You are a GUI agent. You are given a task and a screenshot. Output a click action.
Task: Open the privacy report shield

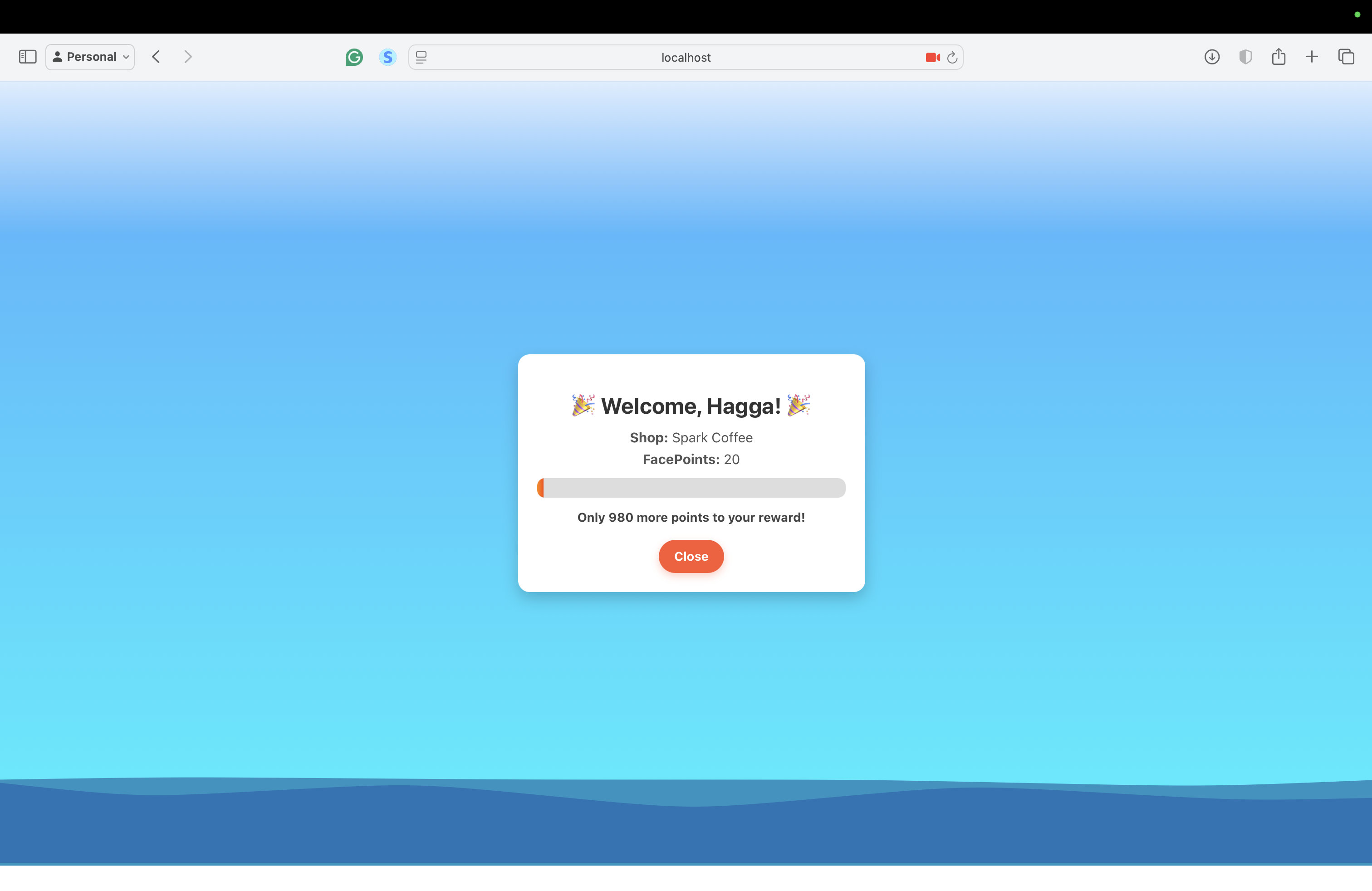point(1245,56)
